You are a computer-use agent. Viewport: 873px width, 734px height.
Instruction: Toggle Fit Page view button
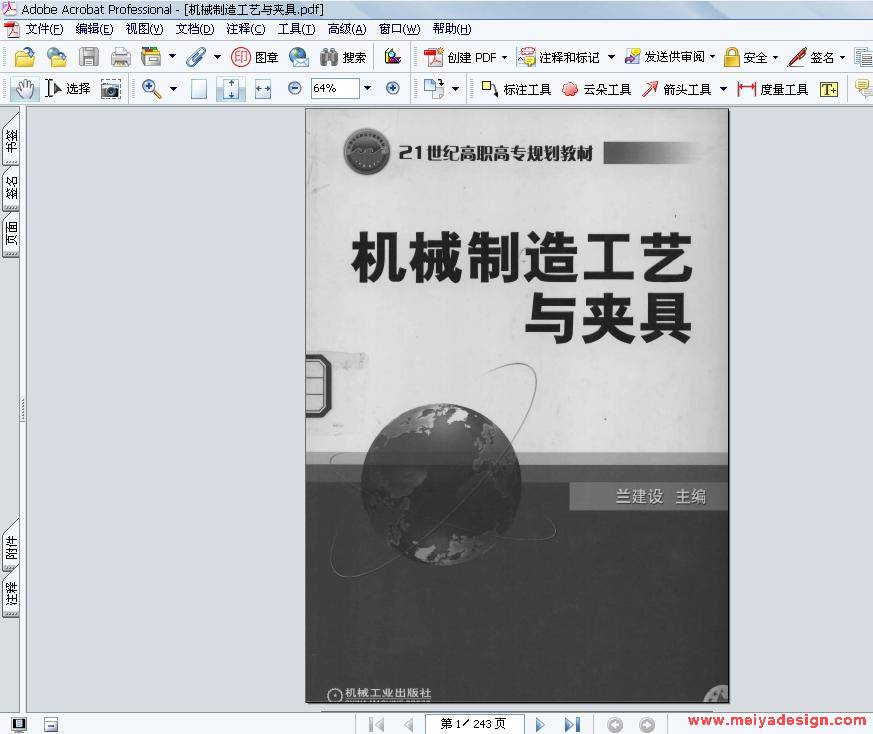pos(231,89)
